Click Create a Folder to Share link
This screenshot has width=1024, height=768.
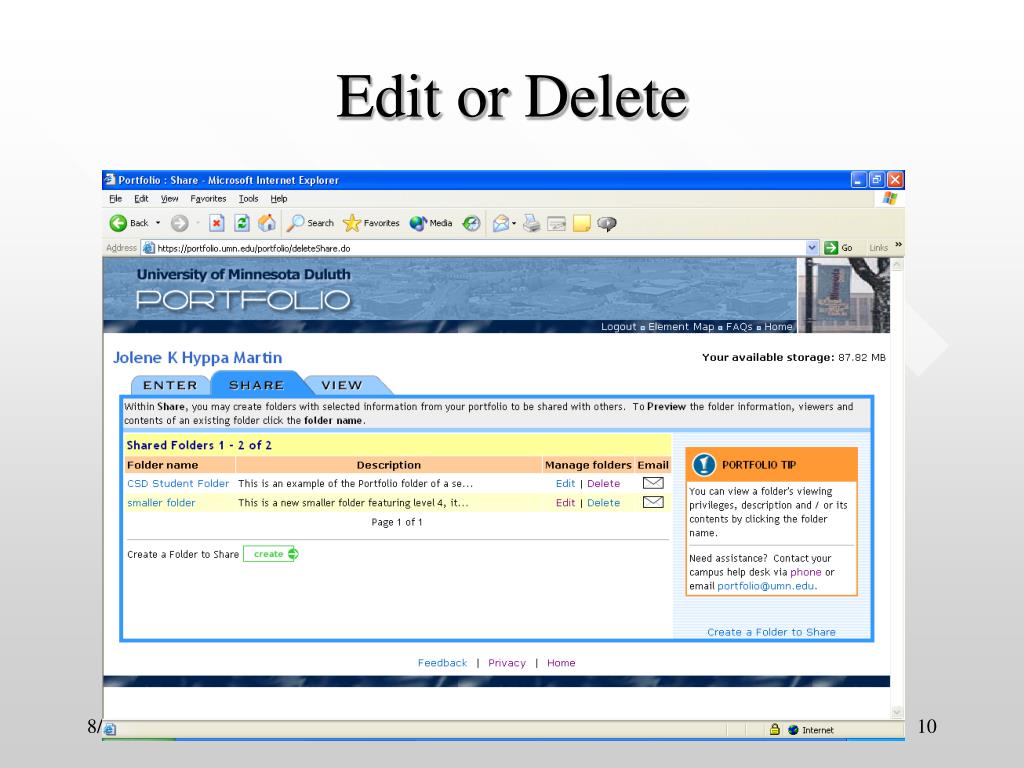771,632
